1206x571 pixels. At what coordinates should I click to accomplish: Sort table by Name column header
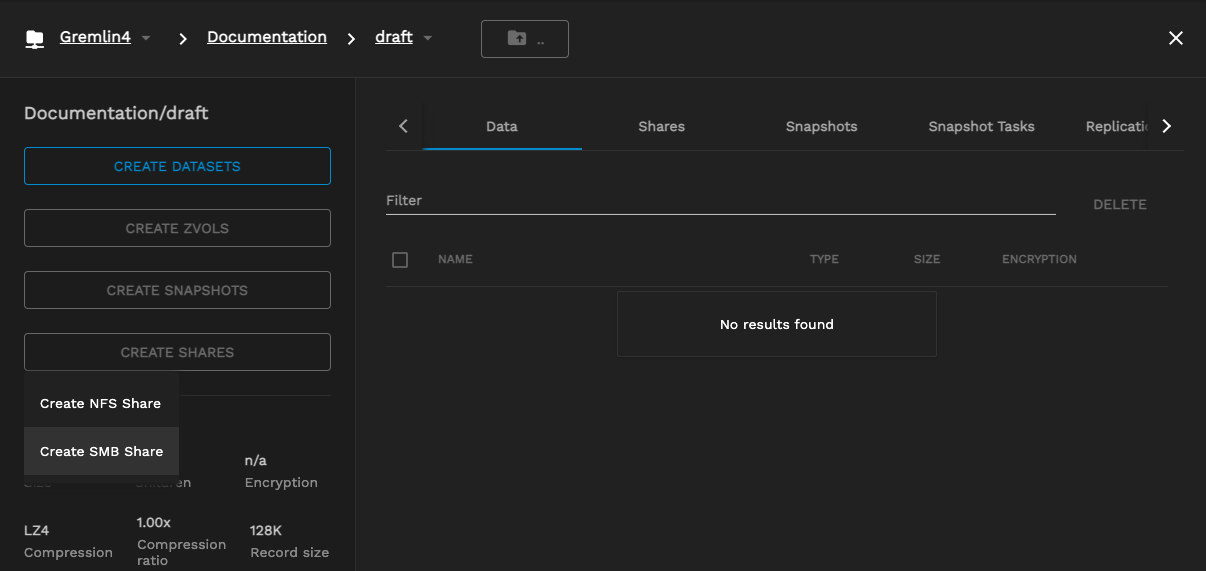click(455, 259)
